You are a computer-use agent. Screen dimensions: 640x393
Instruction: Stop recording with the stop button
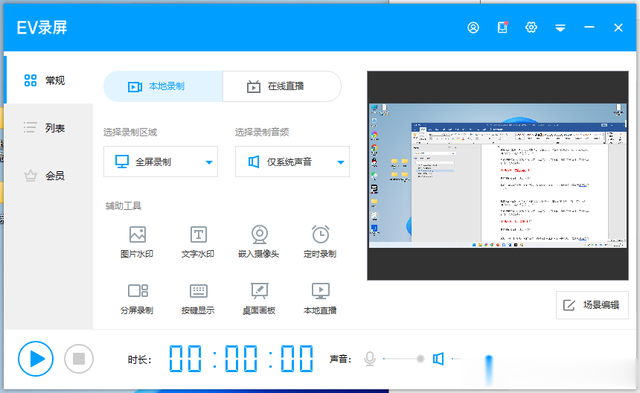tap(79, 359)
